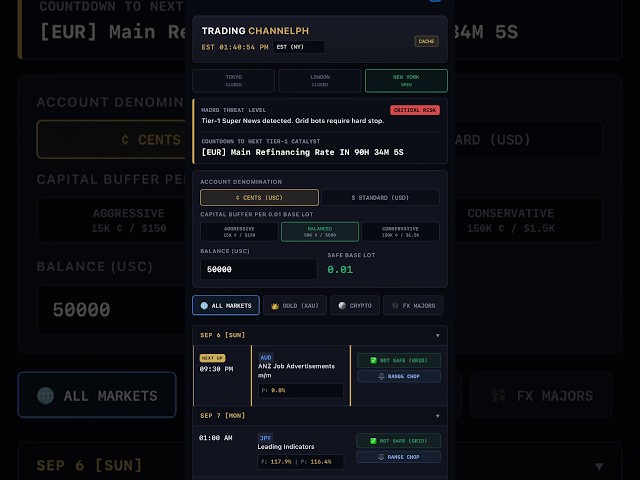
Task: Collapse the SEP 6 [SUN] section arrow
Action: (x=438, y=336)
